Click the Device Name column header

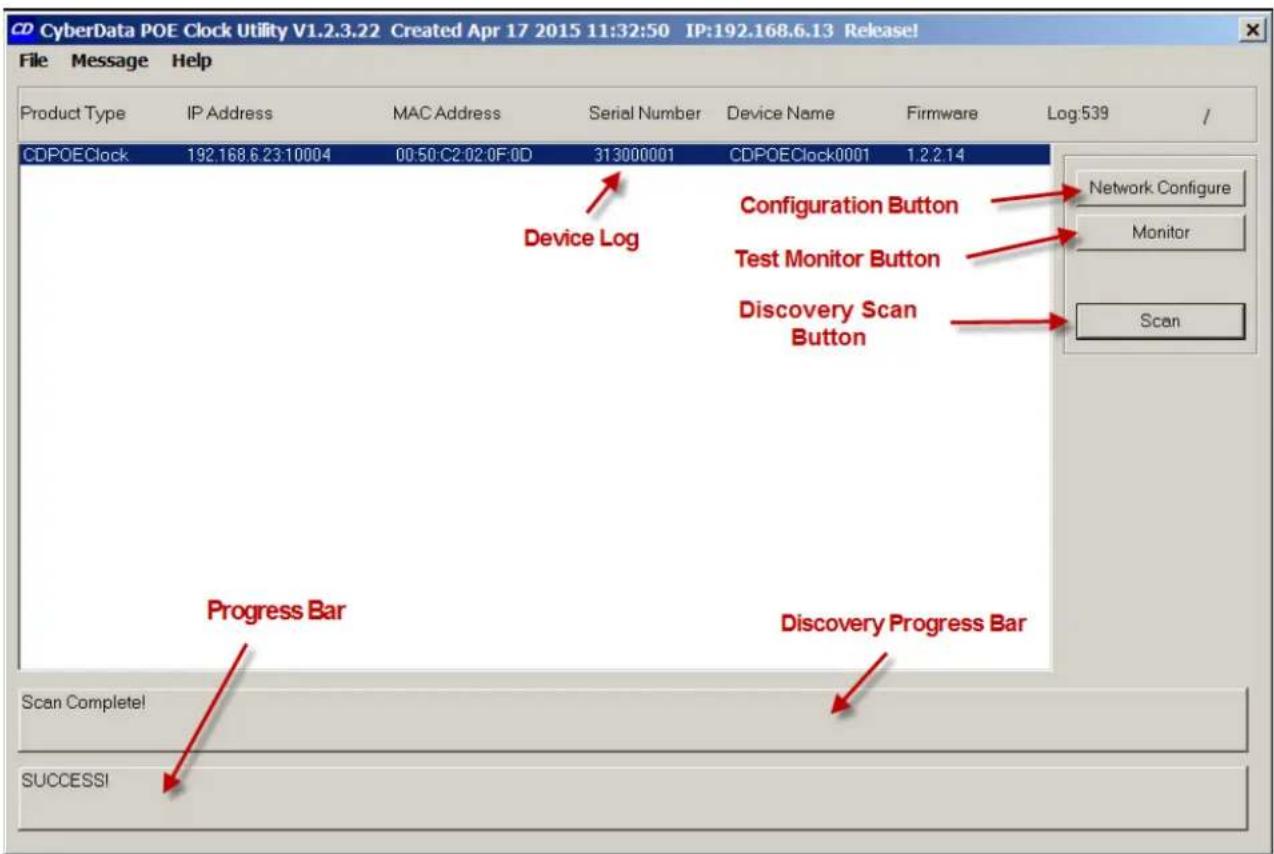pyautogui.click(x=781, y=113)
